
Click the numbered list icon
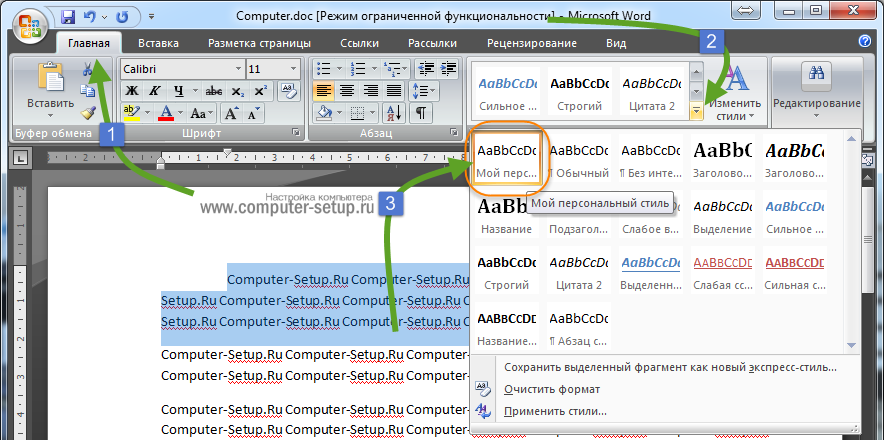click(x=357, y=69)
